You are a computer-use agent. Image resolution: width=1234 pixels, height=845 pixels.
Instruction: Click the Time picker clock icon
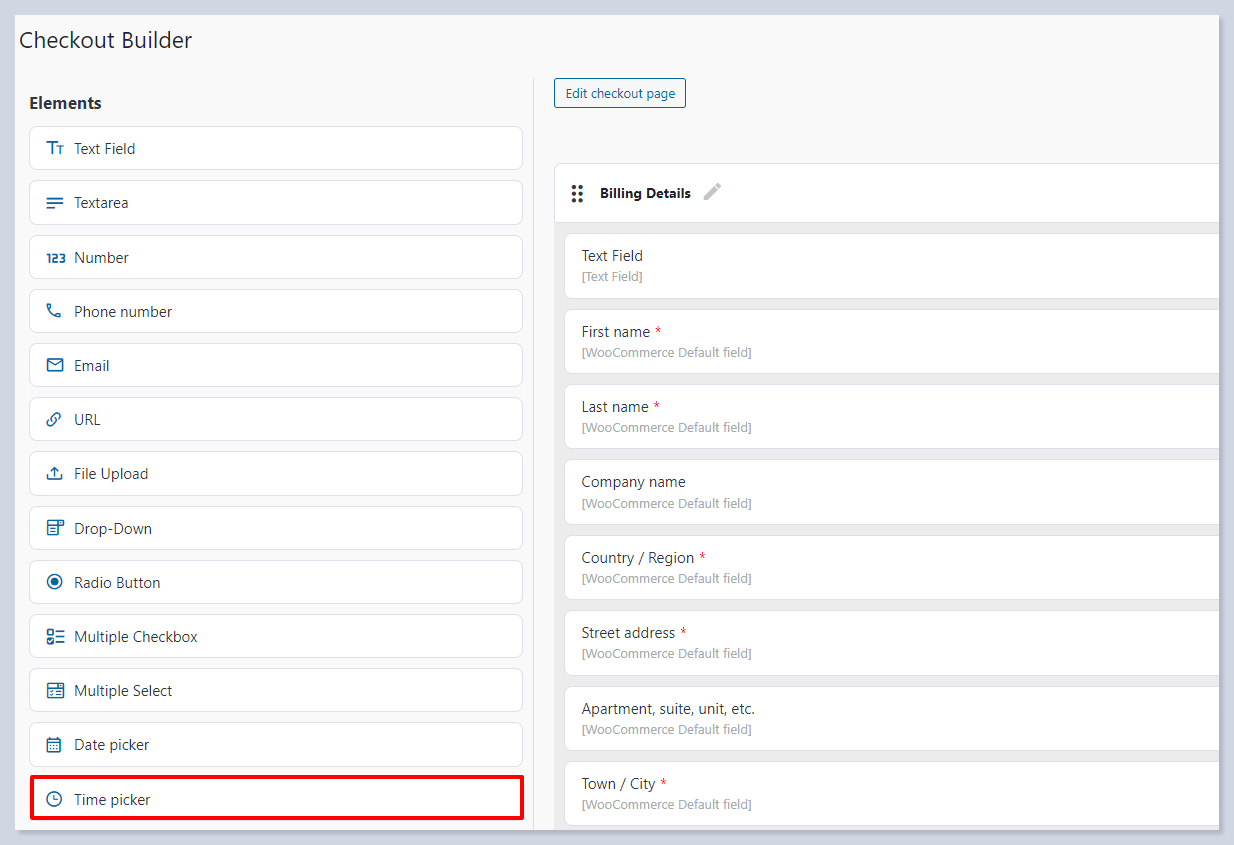click(x=54, y=800)
